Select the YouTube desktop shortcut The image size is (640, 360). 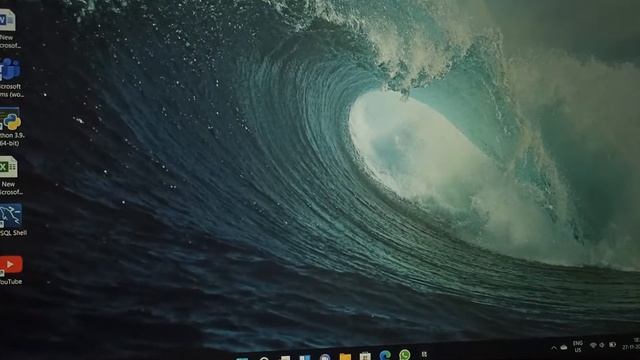11,270
